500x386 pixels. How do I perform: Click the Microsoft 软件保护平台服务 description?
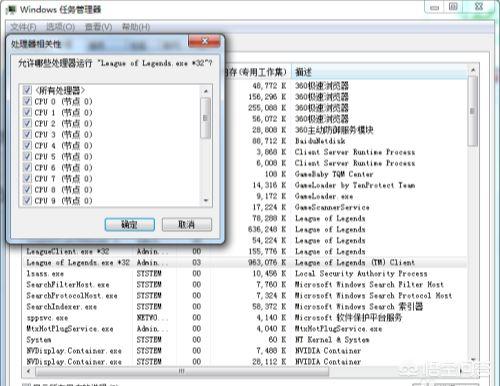(349, 317)
